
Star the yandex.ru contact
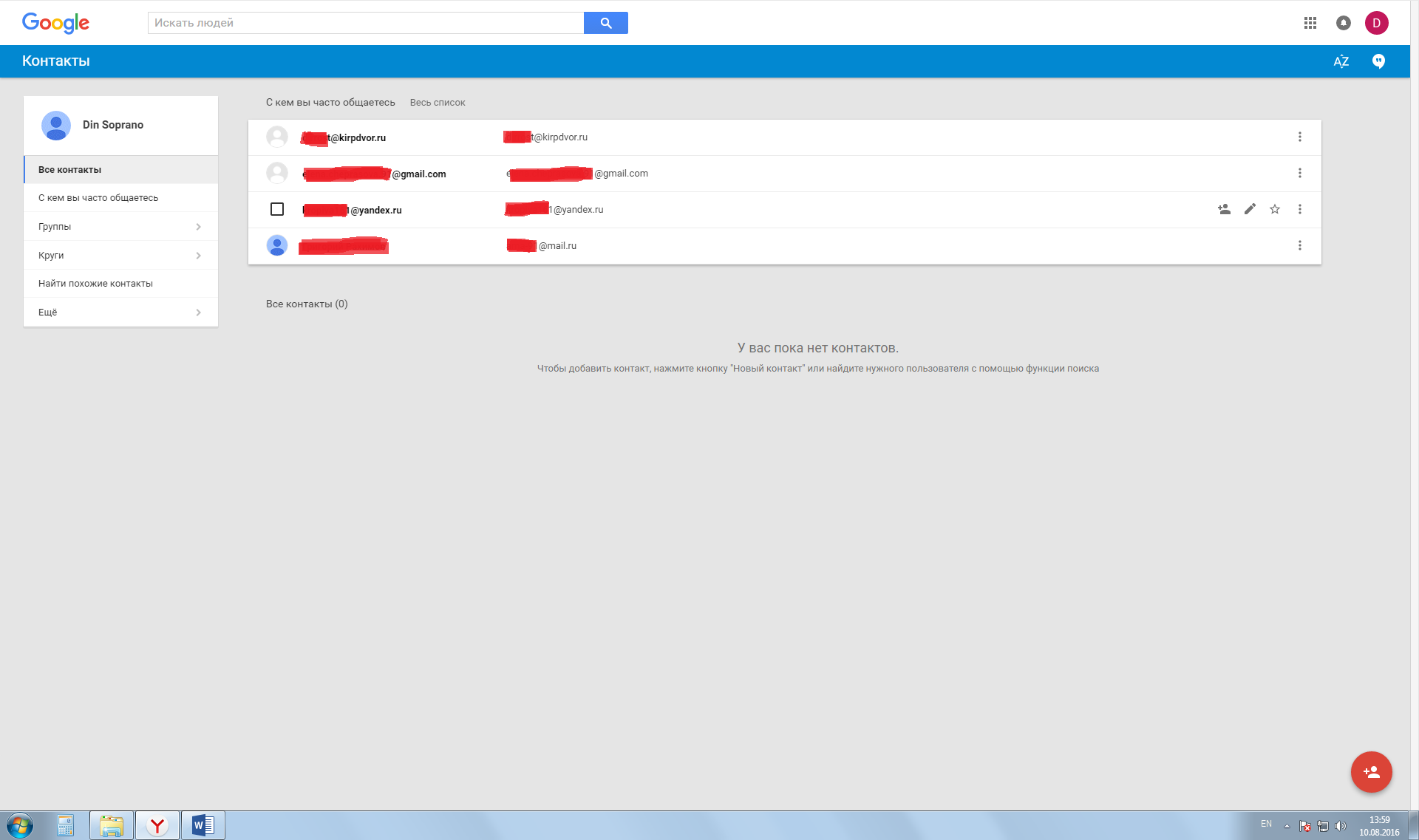1275,209
